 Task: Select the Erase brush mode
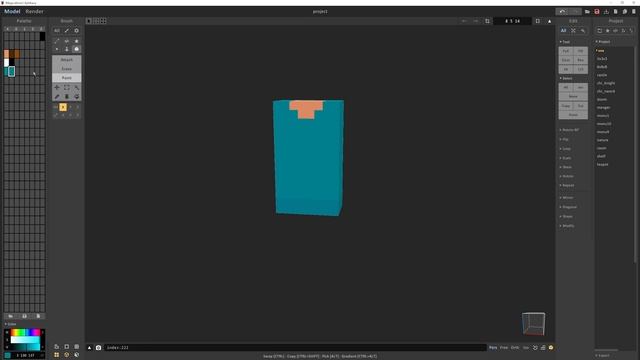coord(67,69)
